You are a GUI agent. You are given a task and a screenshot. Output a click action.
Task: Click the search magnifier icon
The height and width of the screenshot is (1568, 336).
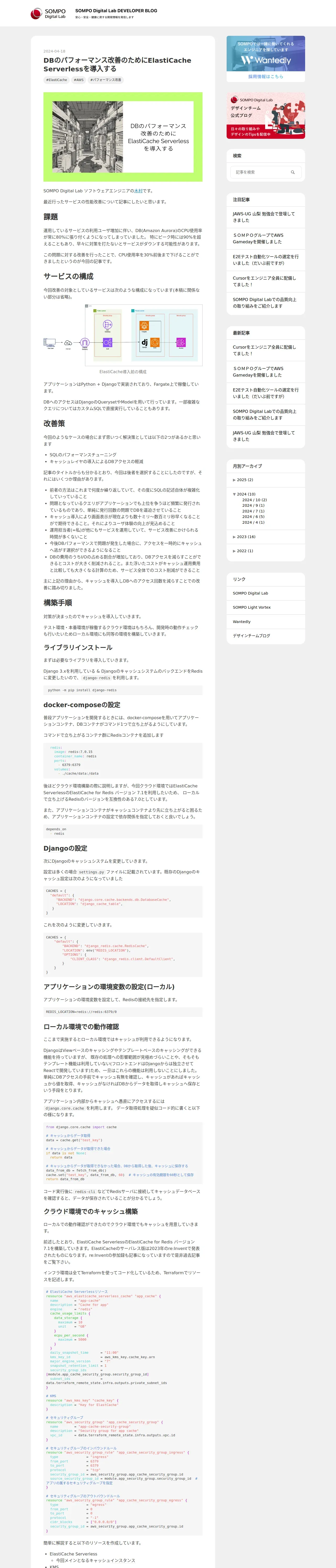(293, 172)
